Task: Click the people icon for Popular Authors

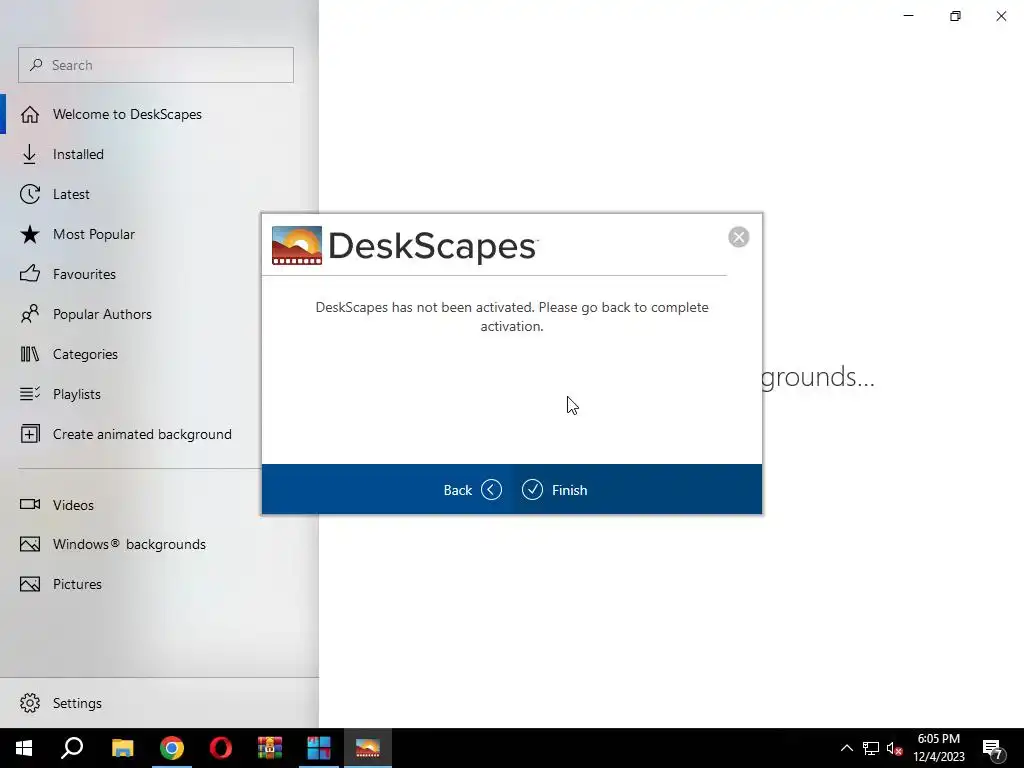Action: [x=29, y=314]
